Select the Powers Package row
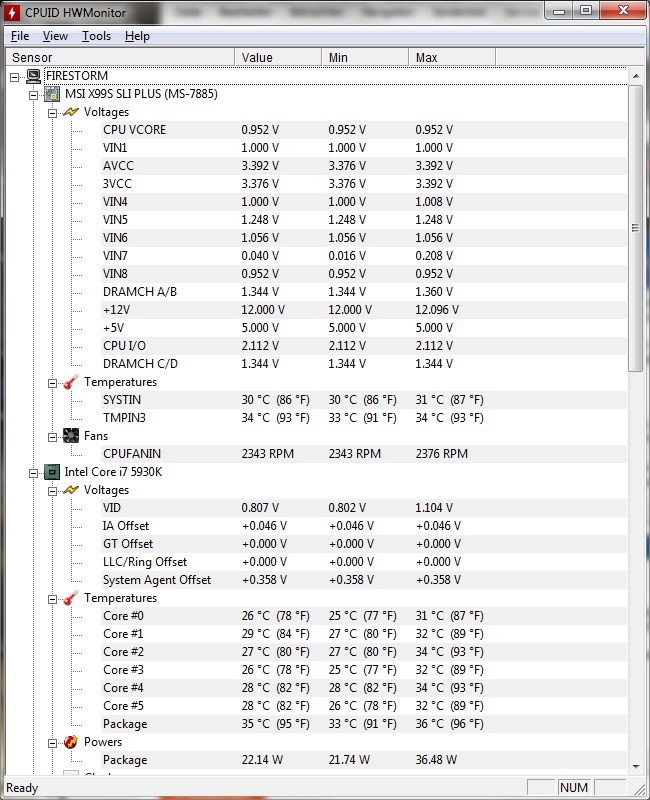650x800 pixels. coord(364,760)
